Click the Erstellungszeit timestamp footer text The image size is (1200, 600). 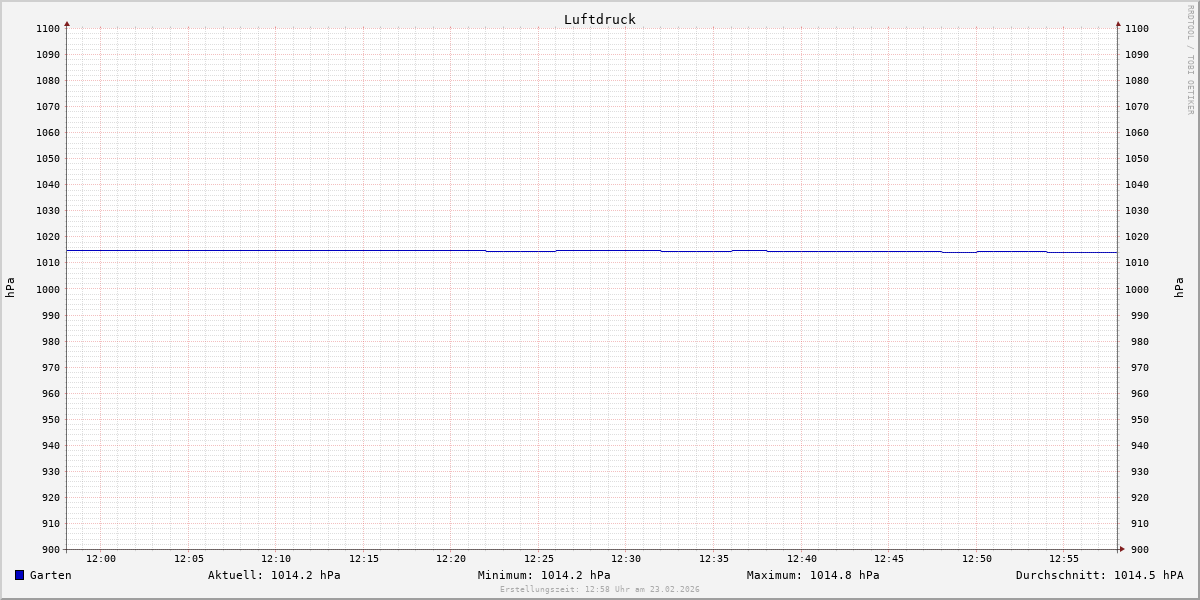[x=600, y=590]
